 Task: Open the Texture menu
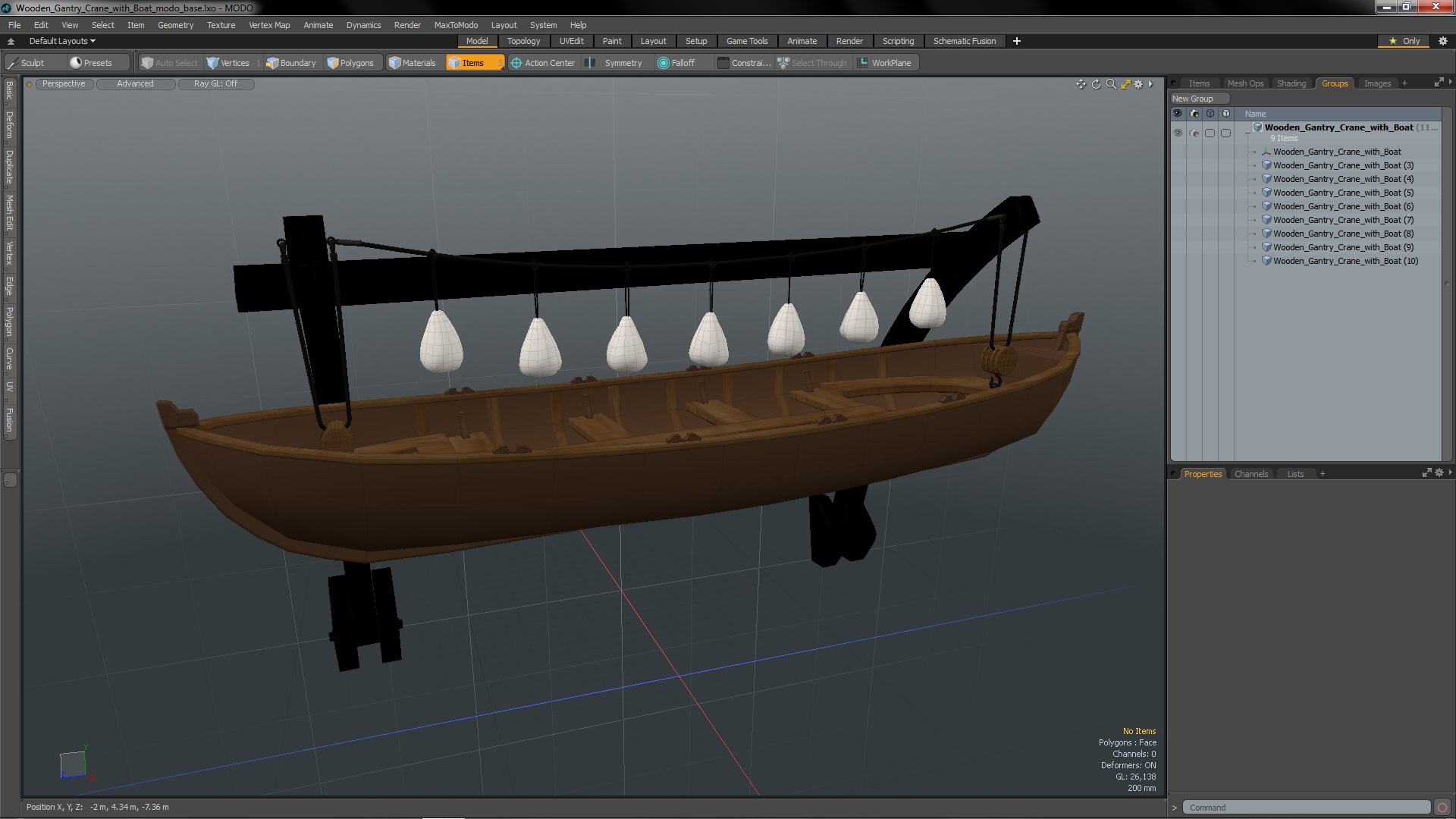pyautogui.click(x=221, y=25)
